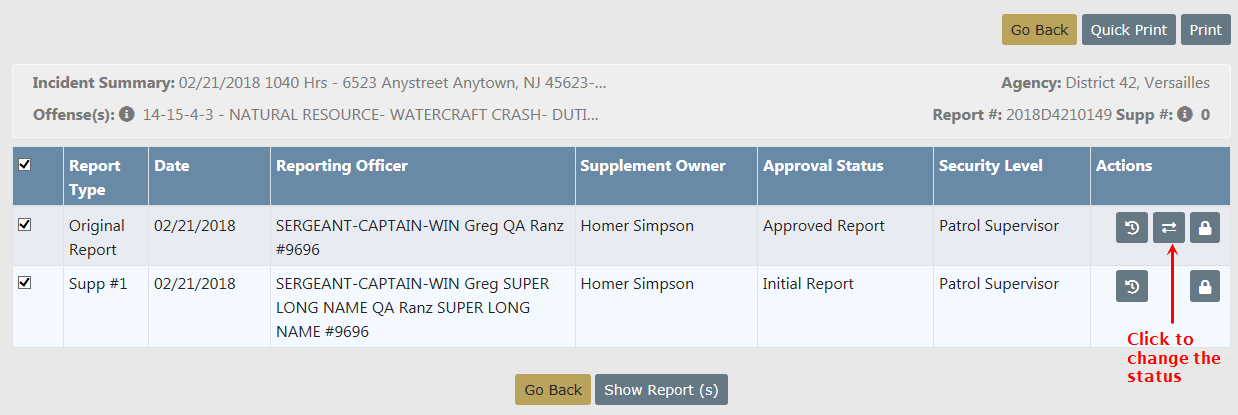Open history for the Supp #1 row
The width and height of the screenshot is (1238, 415).
[x=1132, y=288]
